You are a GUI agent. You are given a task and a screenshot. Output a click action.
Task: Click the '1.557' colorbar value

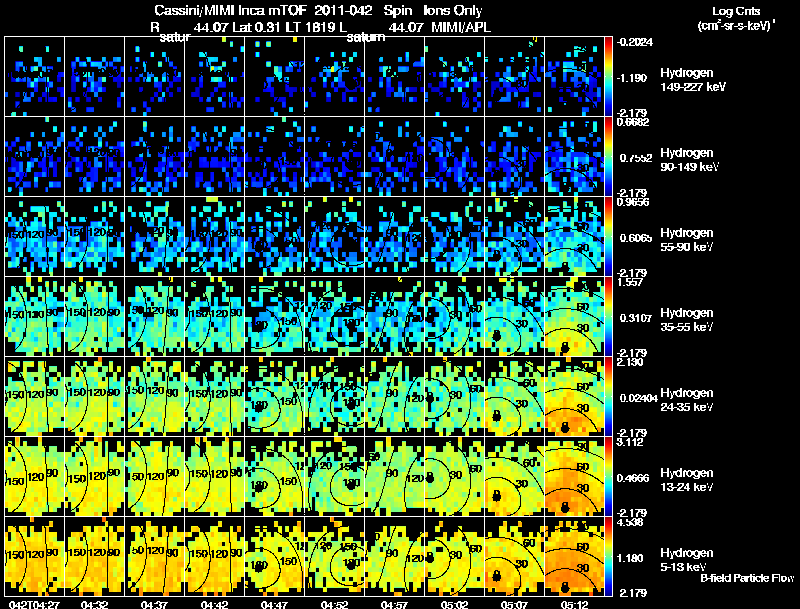tap(630, 282)
